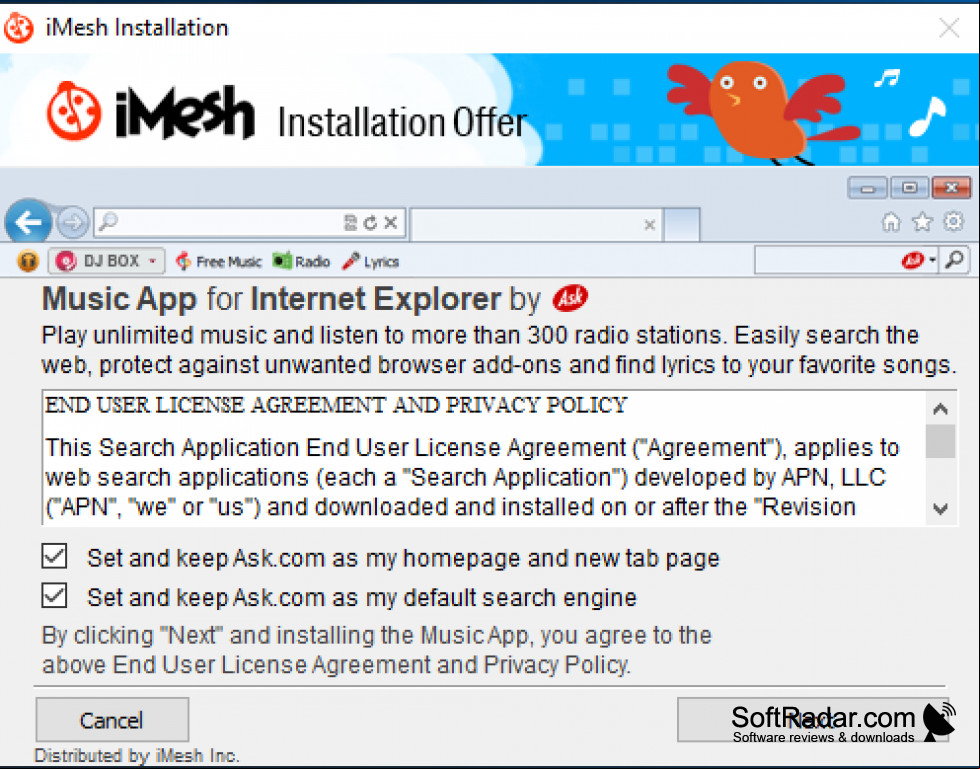Click the browser back arrow button
Viewport: 980px width, 769px height.
click(28, 222)
